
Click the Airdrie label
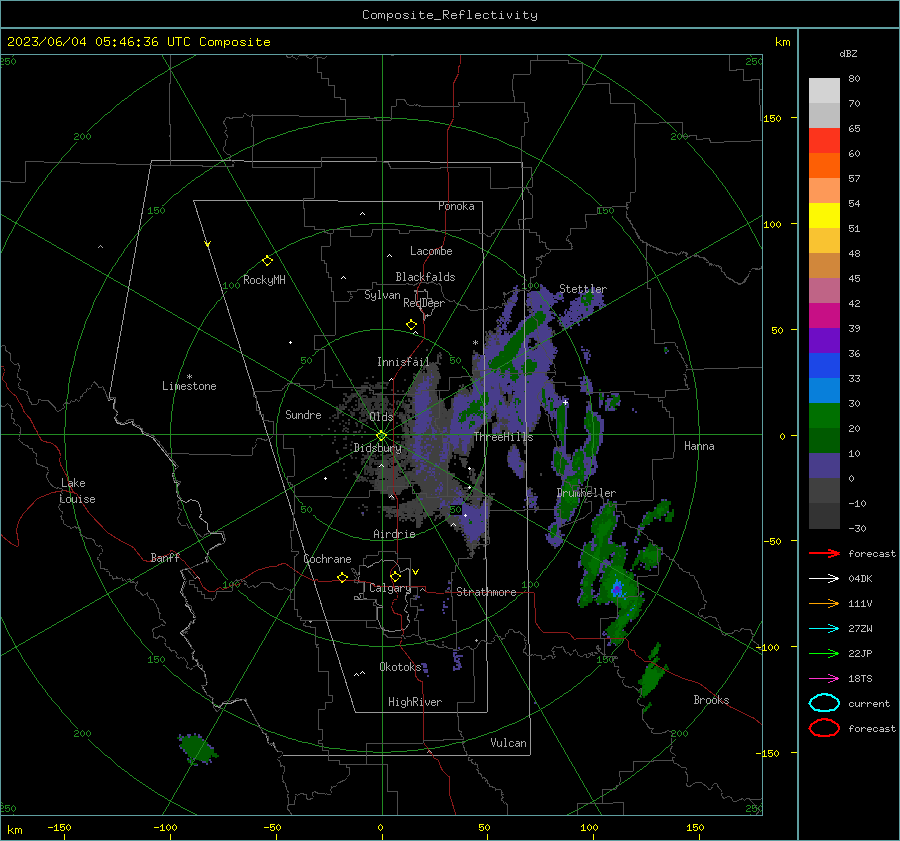394,534
